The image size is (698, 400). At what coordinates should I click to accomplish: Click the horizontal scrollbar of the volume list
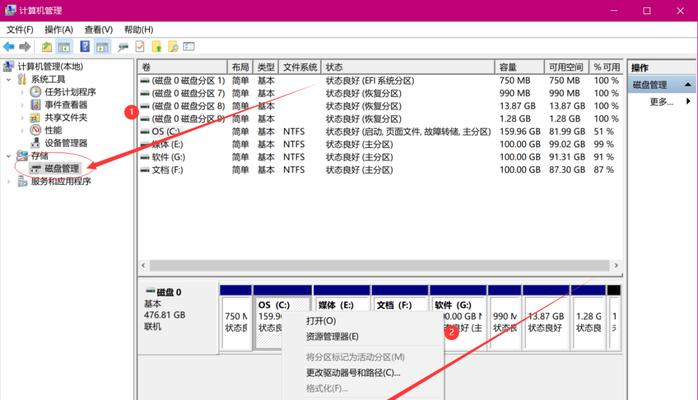(379, 266)
